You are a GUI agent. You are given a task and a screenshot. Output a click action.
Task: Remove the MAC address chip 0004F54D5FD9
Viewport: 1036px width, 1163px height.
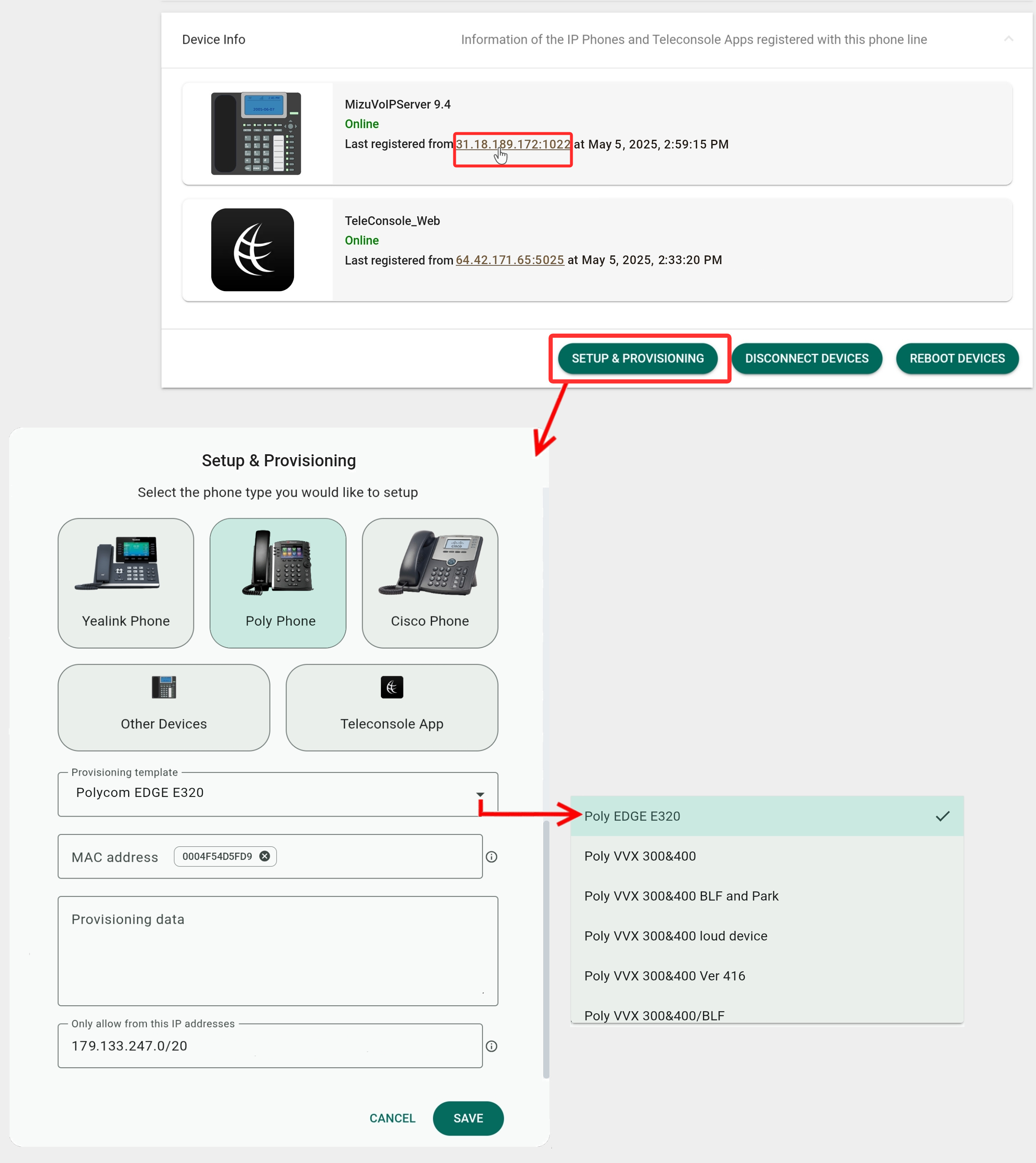point(265,856)
